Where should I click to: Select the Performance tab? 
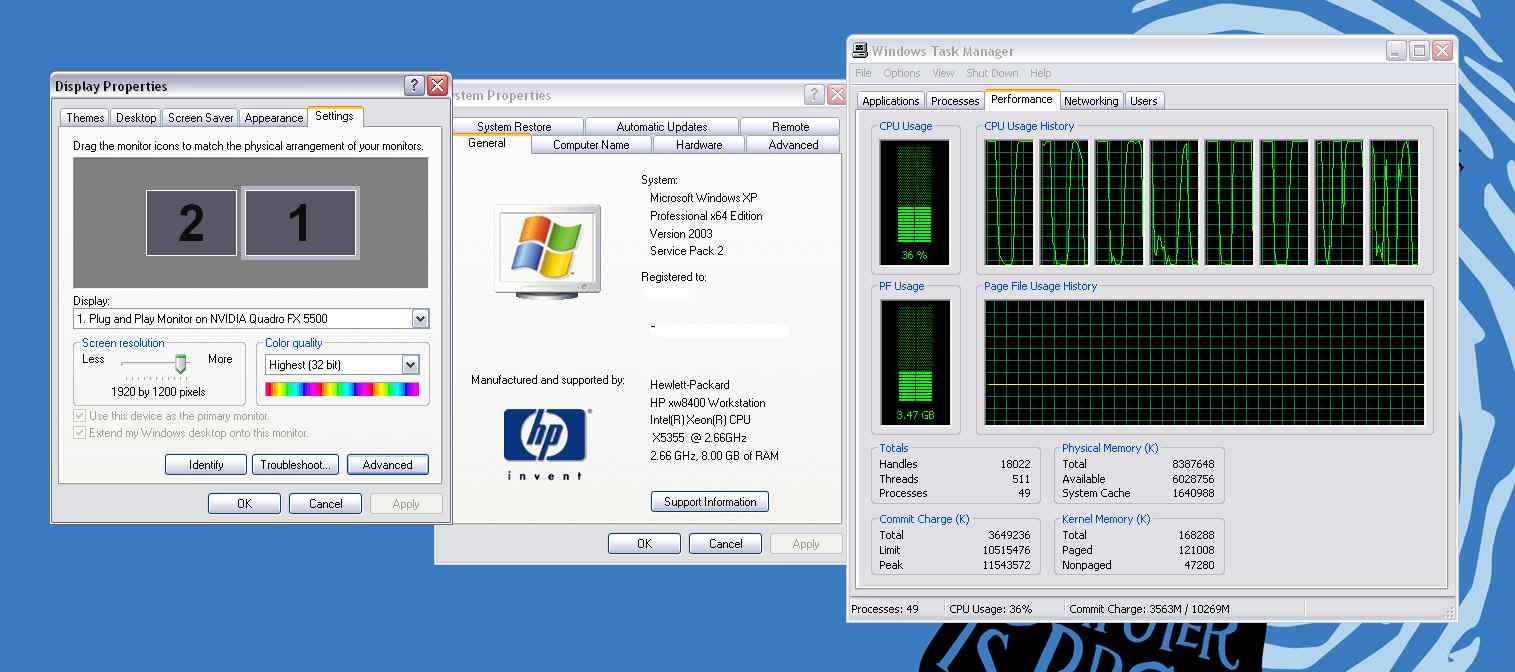coord(1022,99)
